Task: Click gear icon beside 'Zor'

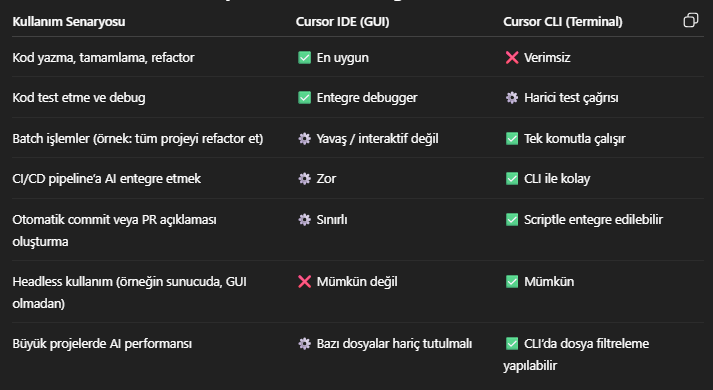Action: tap(304, 178)
